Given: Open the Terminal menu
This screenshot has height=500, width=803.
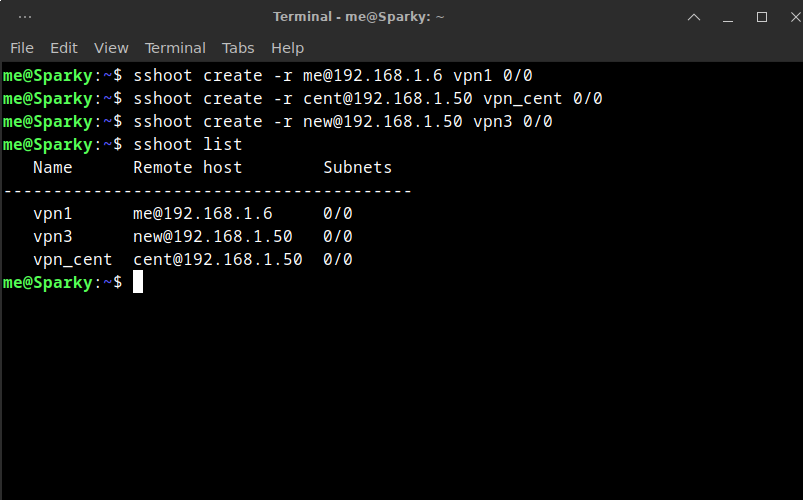Looking at the screenshot, I should pyautogui.click(x=175, y=48).
